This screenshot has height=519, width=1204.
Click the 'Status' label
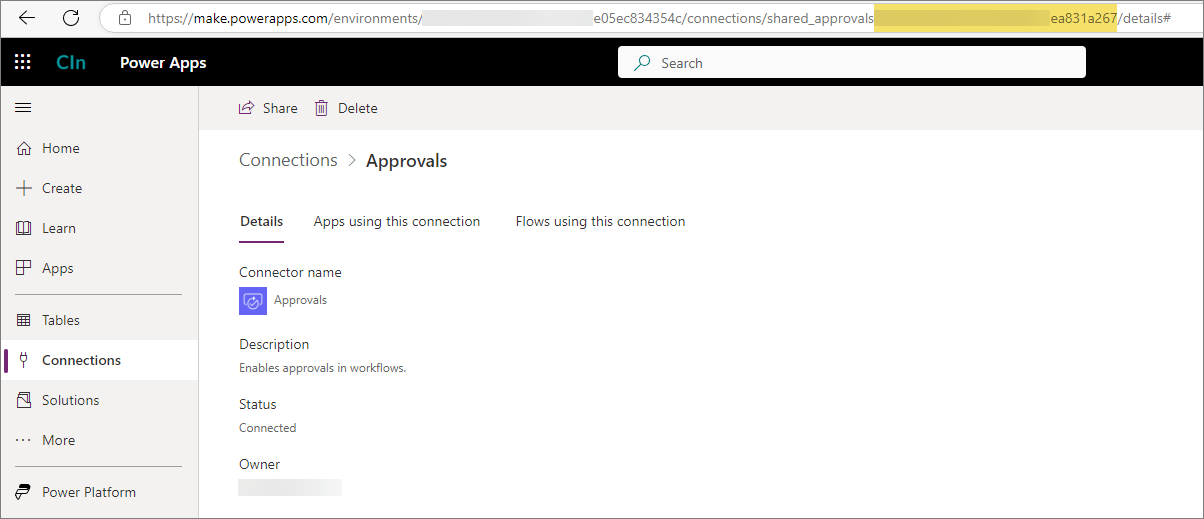258,404
